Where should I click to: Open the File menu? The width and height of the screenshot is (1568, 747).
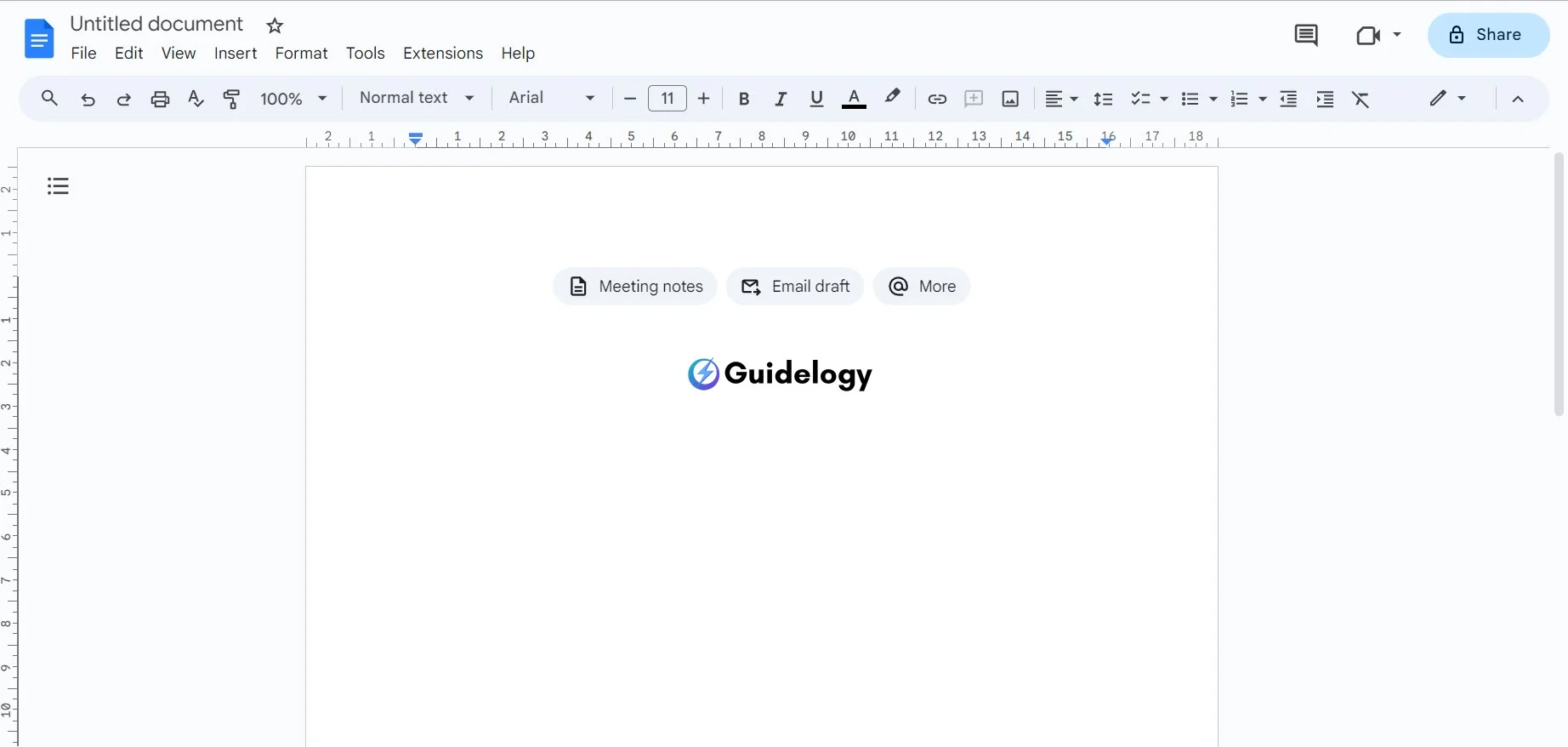[83, 53]
